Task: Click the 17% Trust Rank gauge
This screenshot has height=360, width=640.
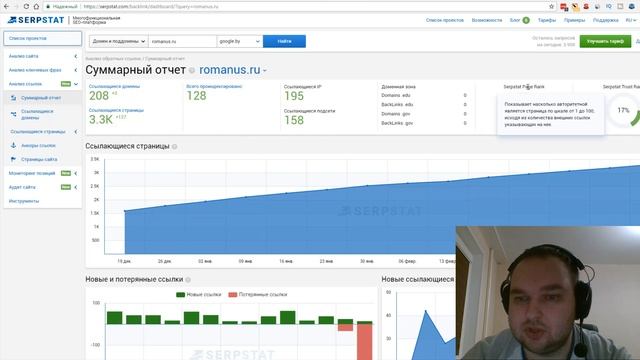Action: pos(623,111)
